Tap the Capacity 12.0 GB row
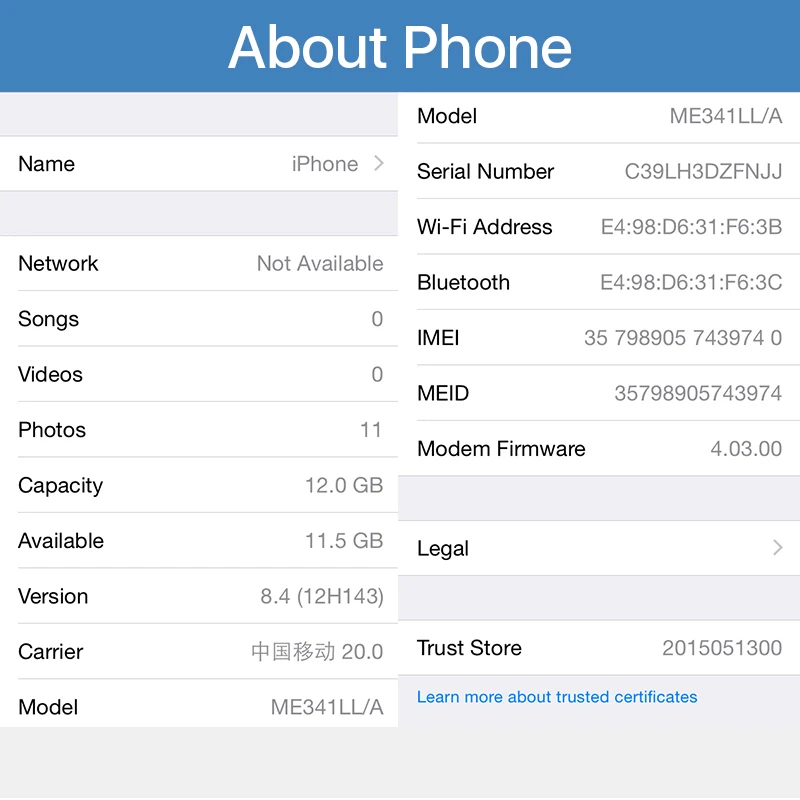This screenshot has height=800, width=800. (x=200, y=485)
